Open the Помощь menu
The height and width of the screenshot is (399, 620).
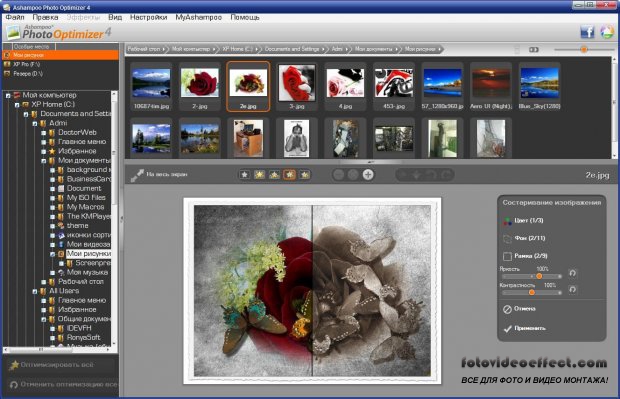pyautogui.click(x=245, y=17)
